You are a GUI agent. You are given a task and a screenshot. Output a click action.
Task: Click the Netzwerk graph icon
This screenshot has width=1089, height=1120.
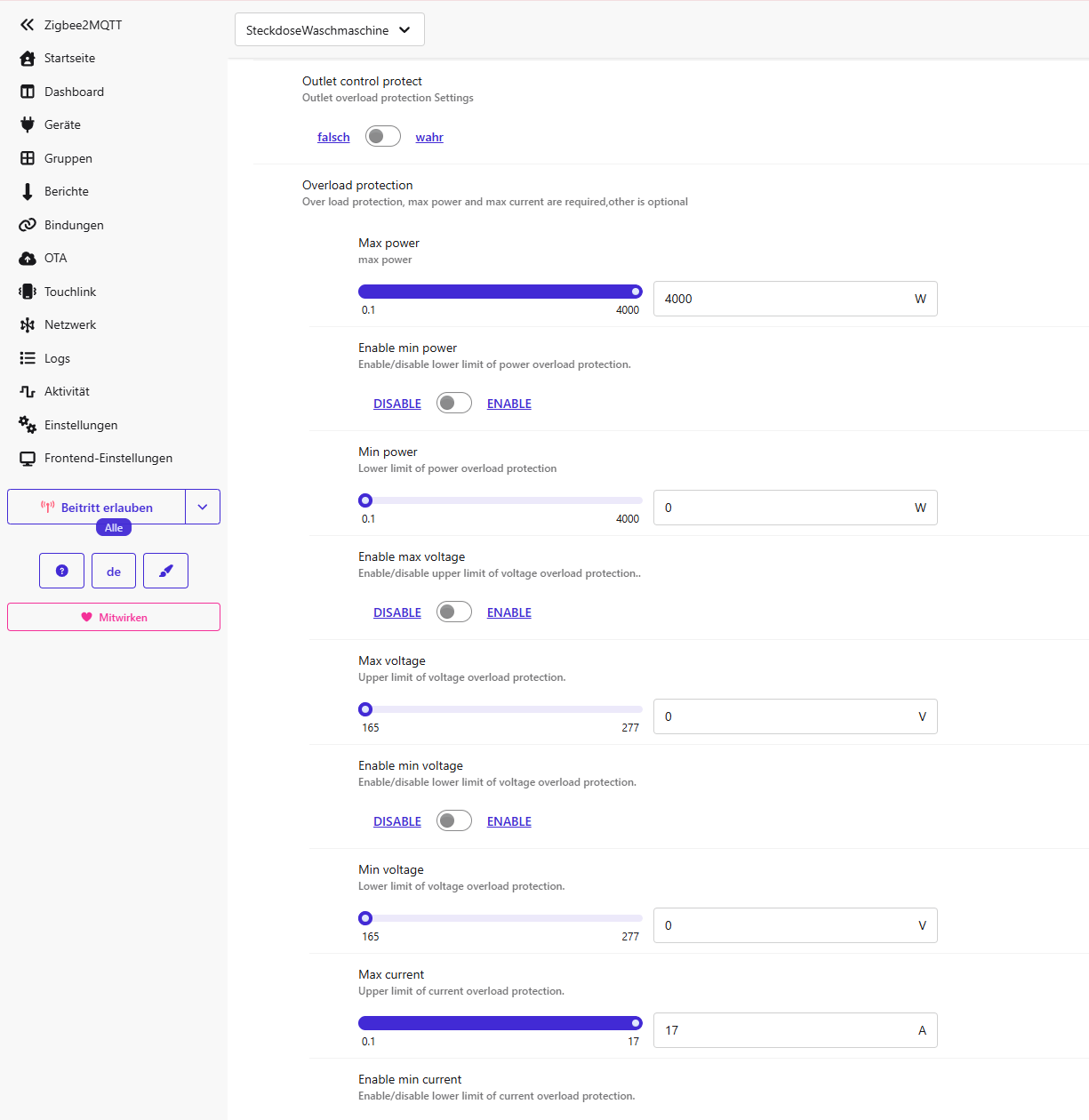[28, 325]
